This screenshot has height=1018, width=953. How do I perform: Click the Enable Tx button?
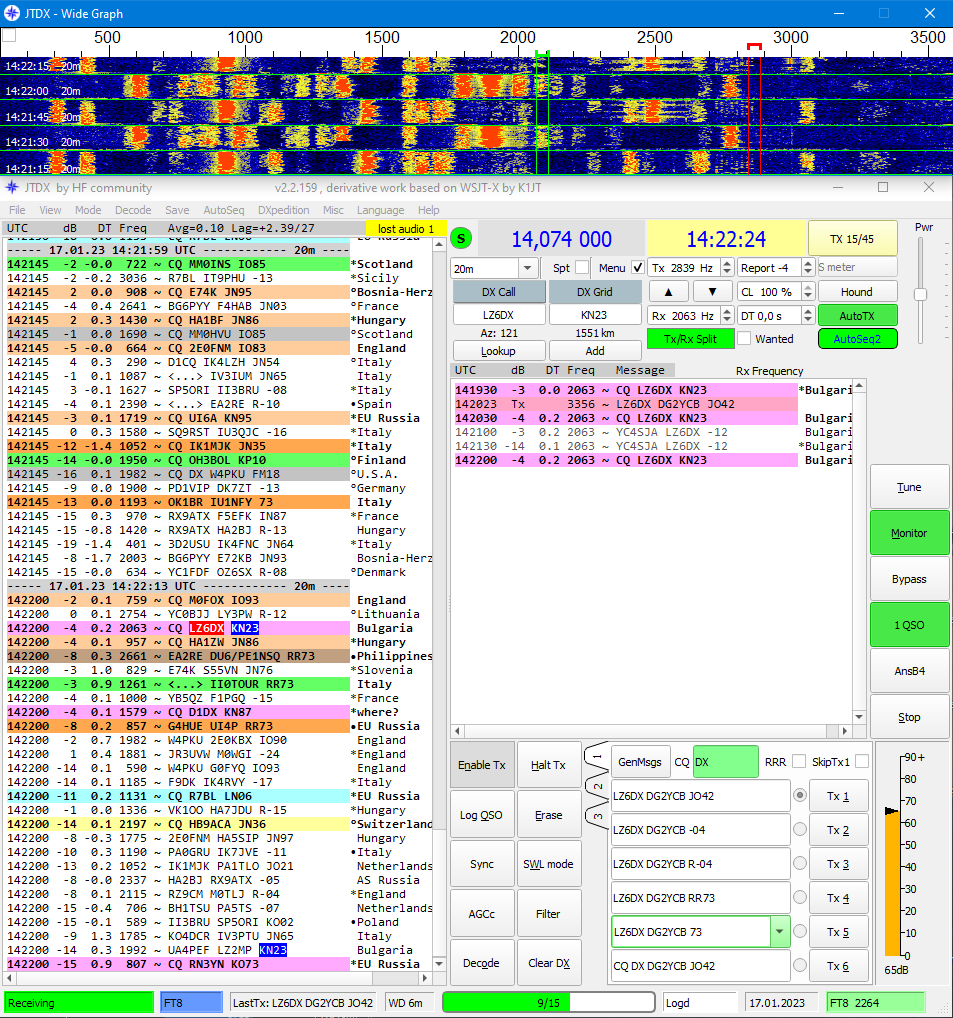[482, 765]
